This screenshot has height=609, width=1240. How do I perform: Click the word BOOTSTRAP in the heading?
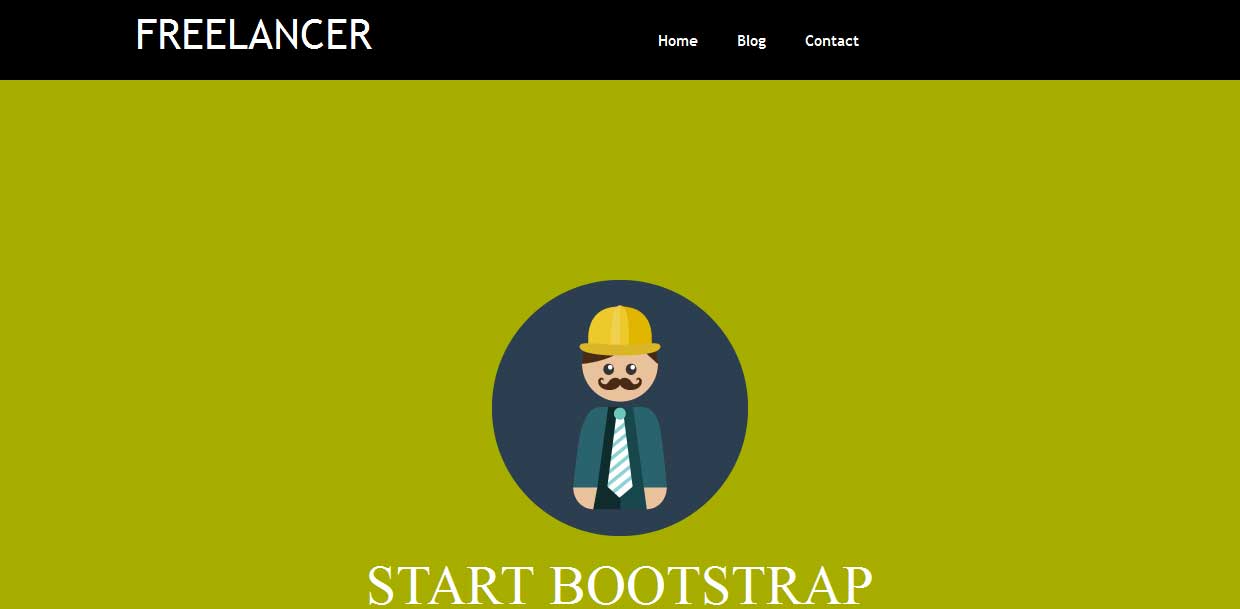pyautogui.click(x=710, y=587)
